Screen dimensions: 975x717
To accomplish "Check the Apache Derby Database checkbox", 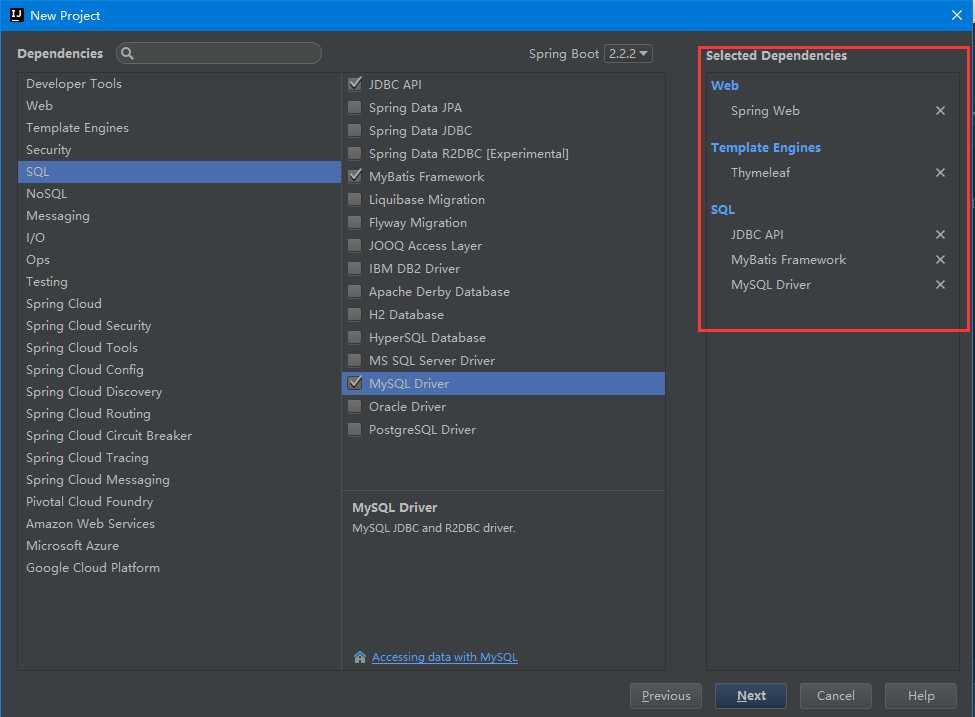I will coord(354,291).
